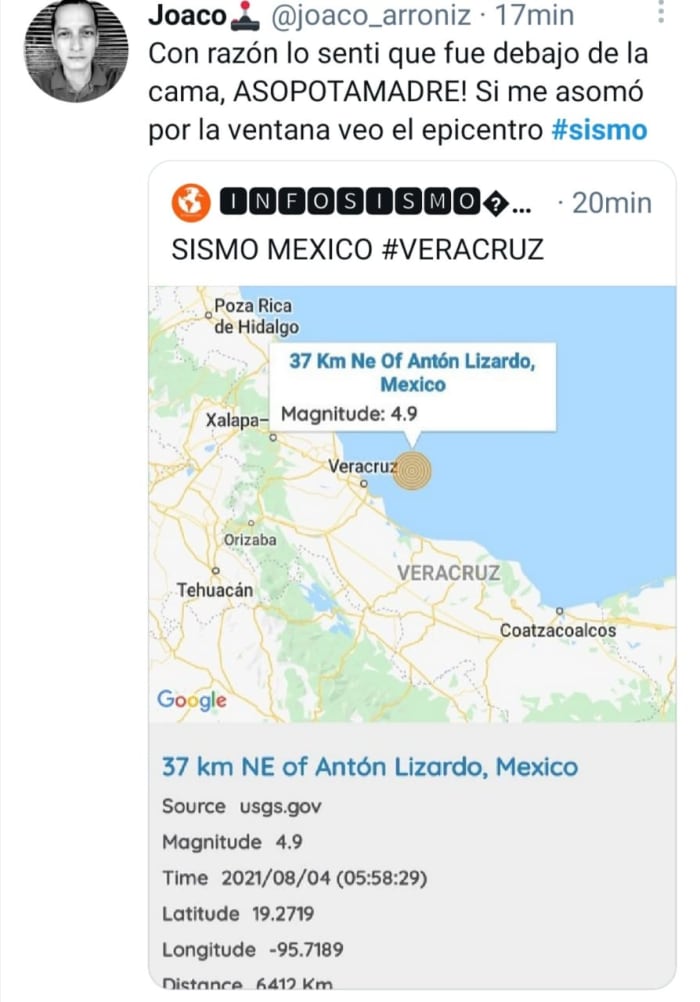Open Joaco's profile picture
The image size is (700, 1002).
73,51
